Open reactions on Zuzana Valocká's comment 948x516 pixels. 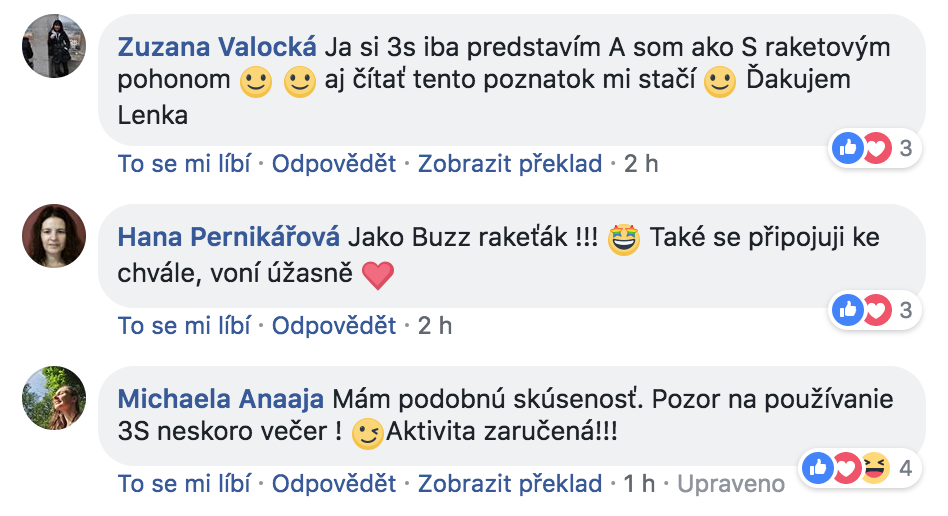pos(873,149)
